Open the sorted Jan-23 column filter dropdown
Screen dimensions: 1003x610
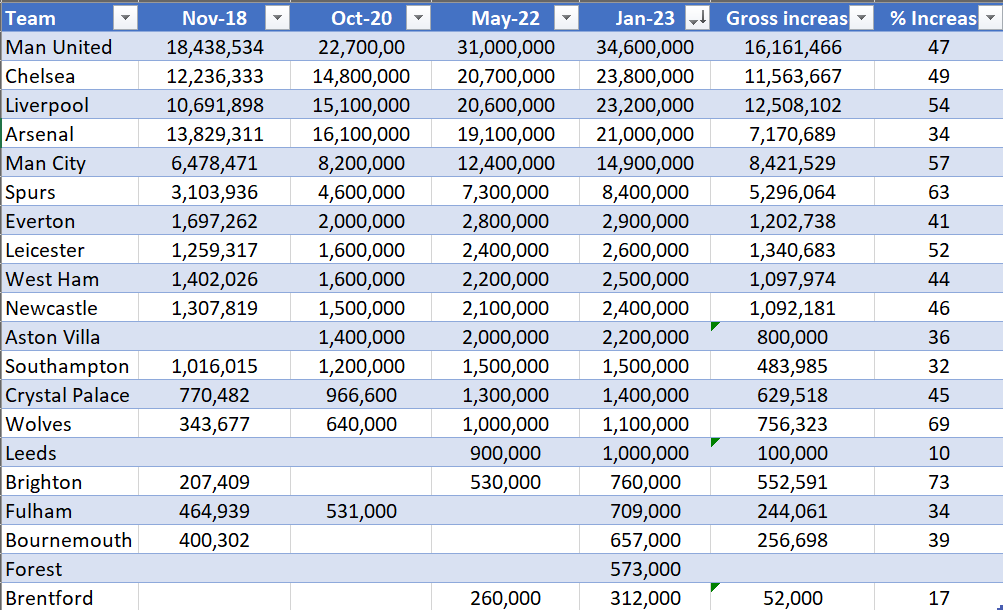coord(697,19)
